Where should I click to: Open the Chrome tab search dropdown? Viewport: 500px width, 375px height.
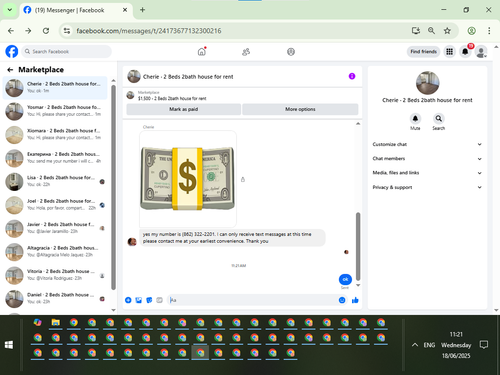click(10, 10)
